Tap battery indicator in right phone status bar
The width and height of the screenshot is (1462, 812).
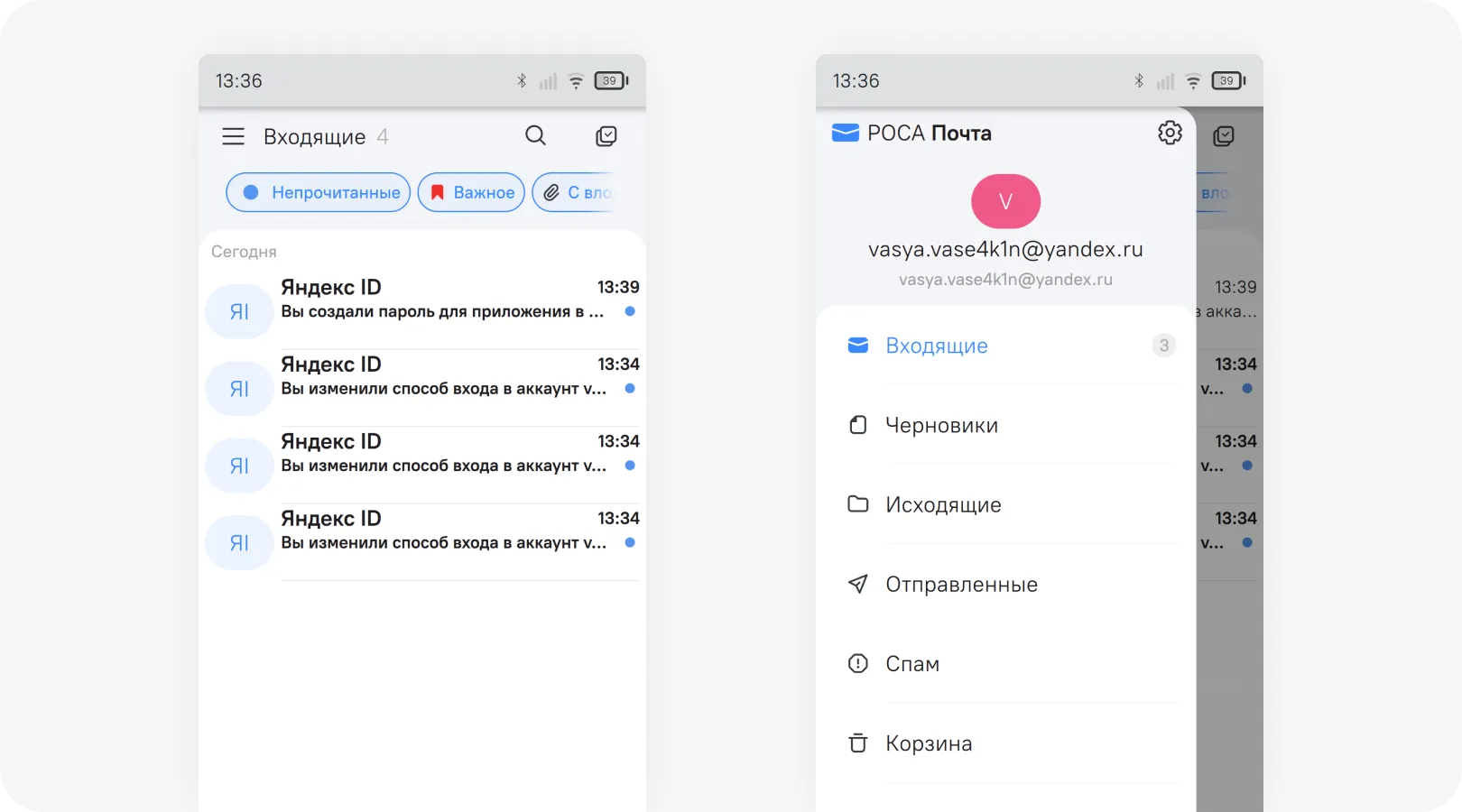click(x=1229, y=80)
